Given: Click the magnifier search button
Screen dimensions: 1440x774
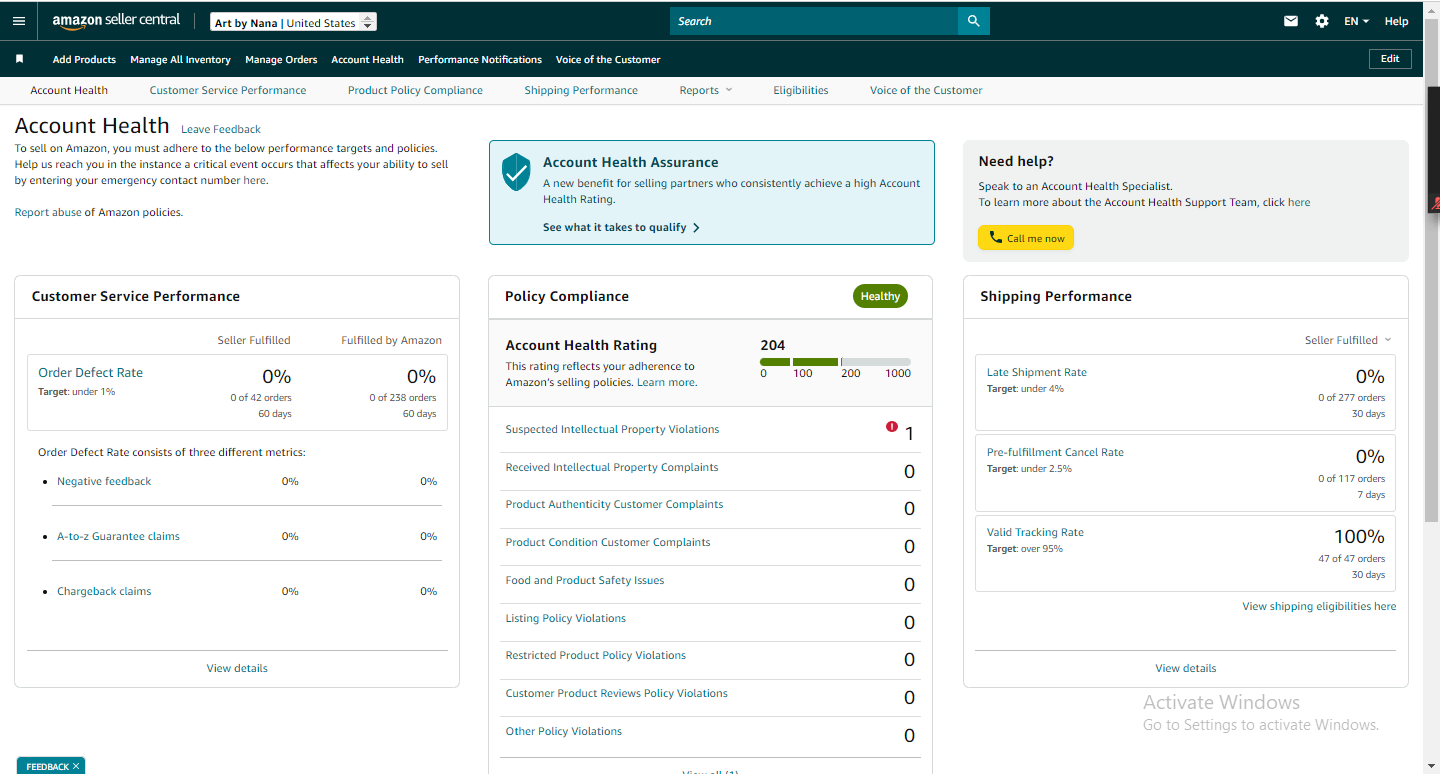Looking at the screenshot, I should (974, 21).
